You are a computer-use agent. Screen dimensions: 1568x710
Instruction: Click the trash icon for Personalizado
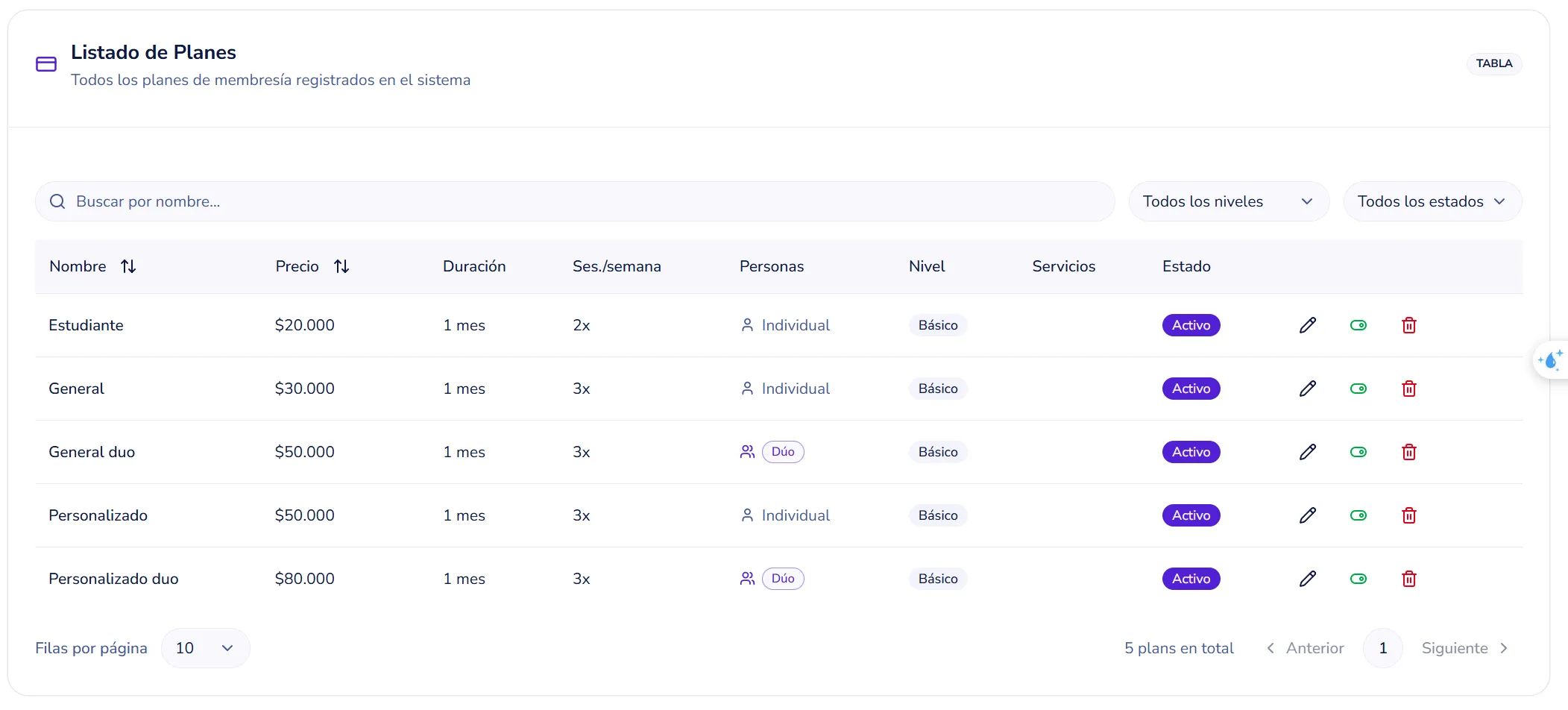(x=1409, y=515)
